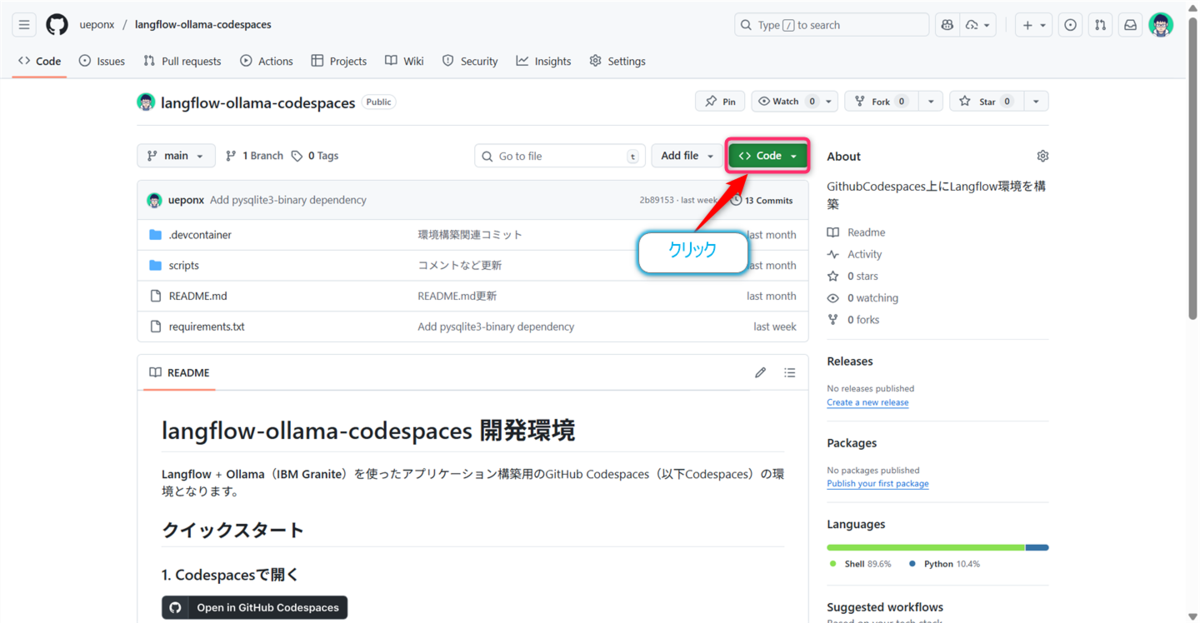Open the Projects tab

pyautogui.click(x=339, y=61)
